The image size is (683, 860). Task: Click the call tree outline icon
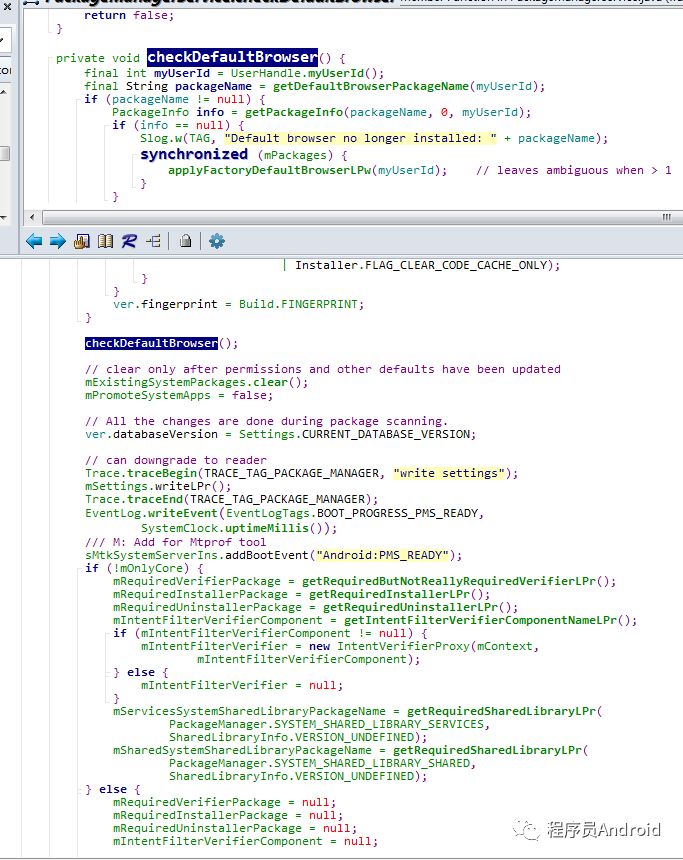click(154, 241)
